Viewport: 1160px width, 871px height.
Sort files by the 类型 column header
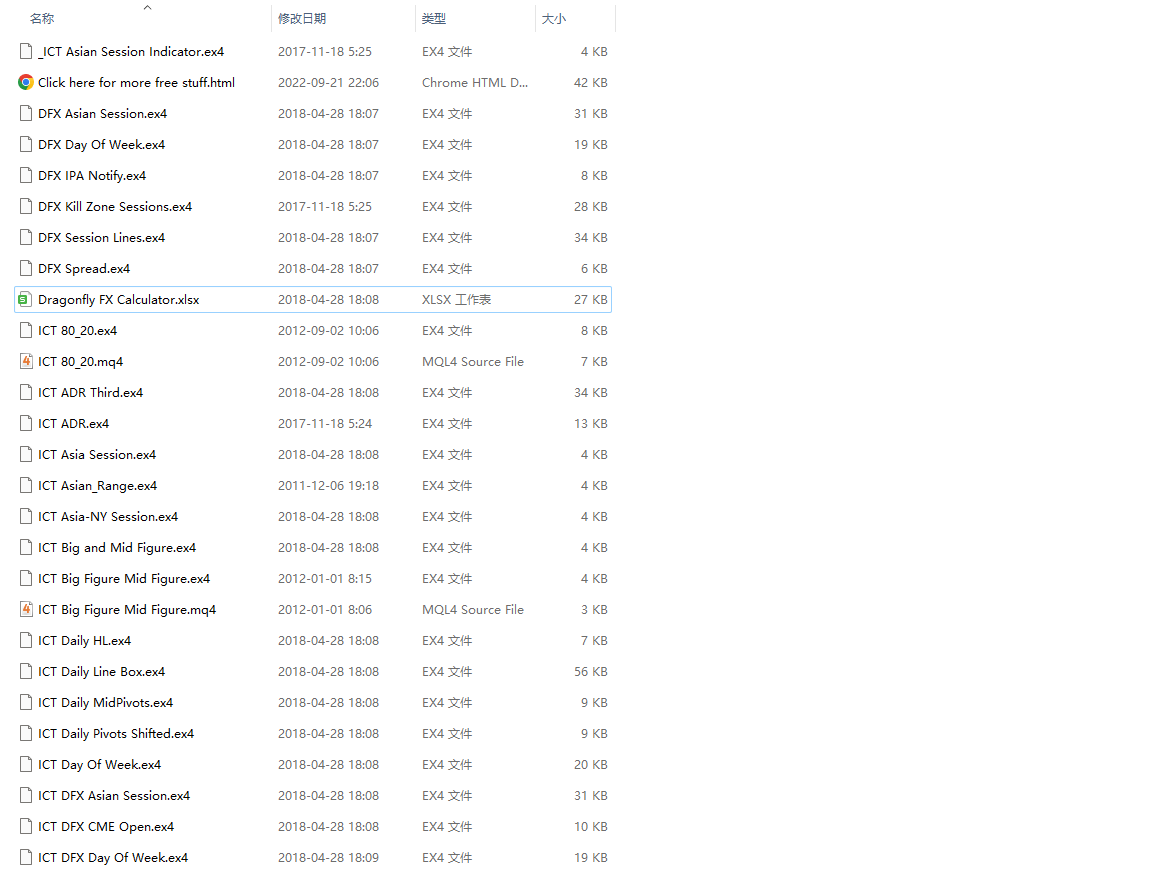(x=434, y=19)
